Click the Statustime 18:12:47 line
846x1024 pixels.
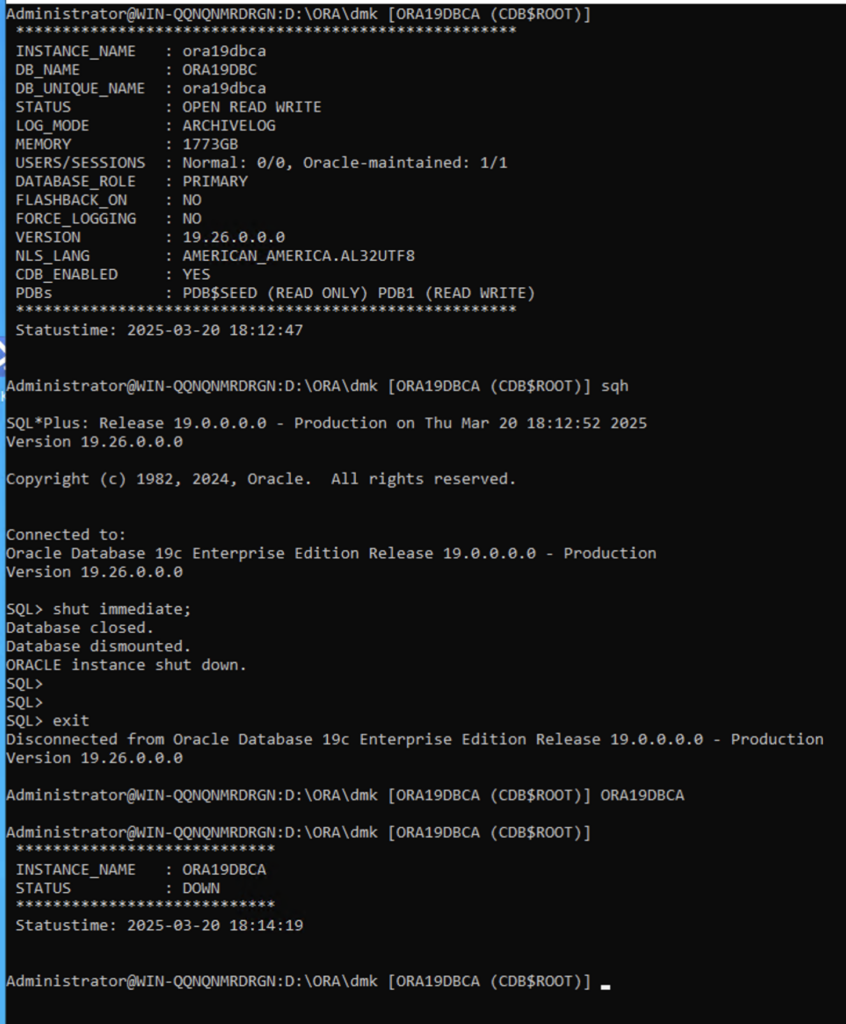click(x=159, y=330)
